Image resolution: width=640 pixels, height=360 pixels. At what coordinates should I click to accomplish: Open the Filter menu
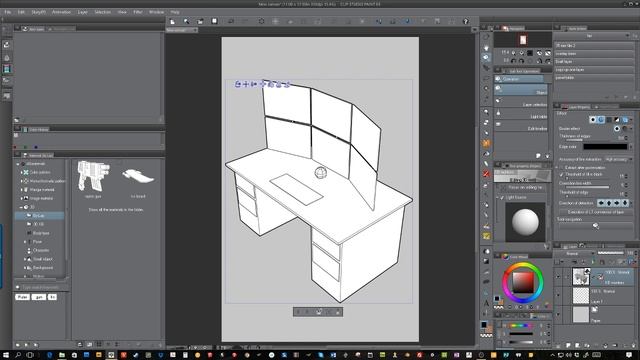tap(138, 12)
